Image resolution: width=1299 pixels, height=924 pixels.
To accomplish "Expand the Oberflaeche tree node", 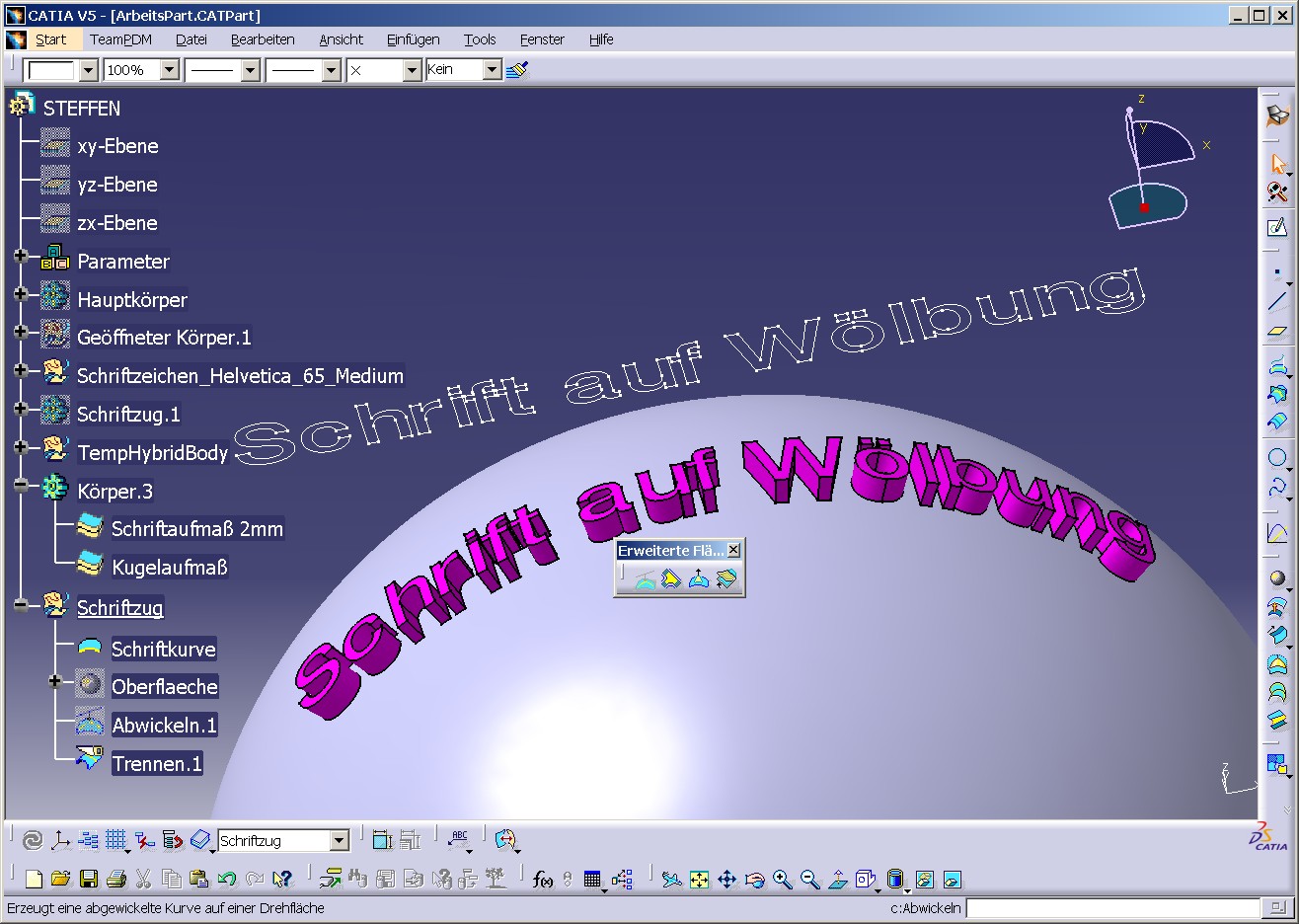I will (x=55, y=681).
